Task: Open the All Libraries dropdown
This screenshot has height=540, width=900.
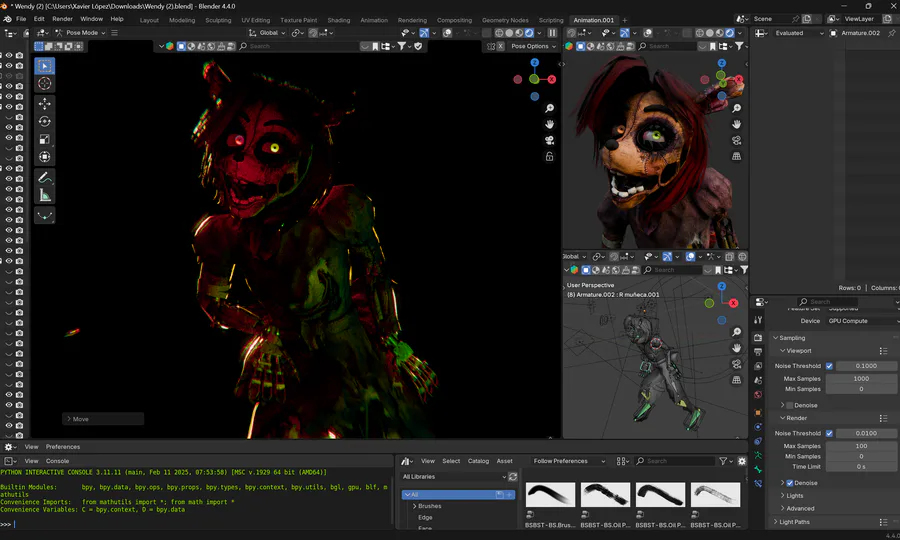Action: 453,477
